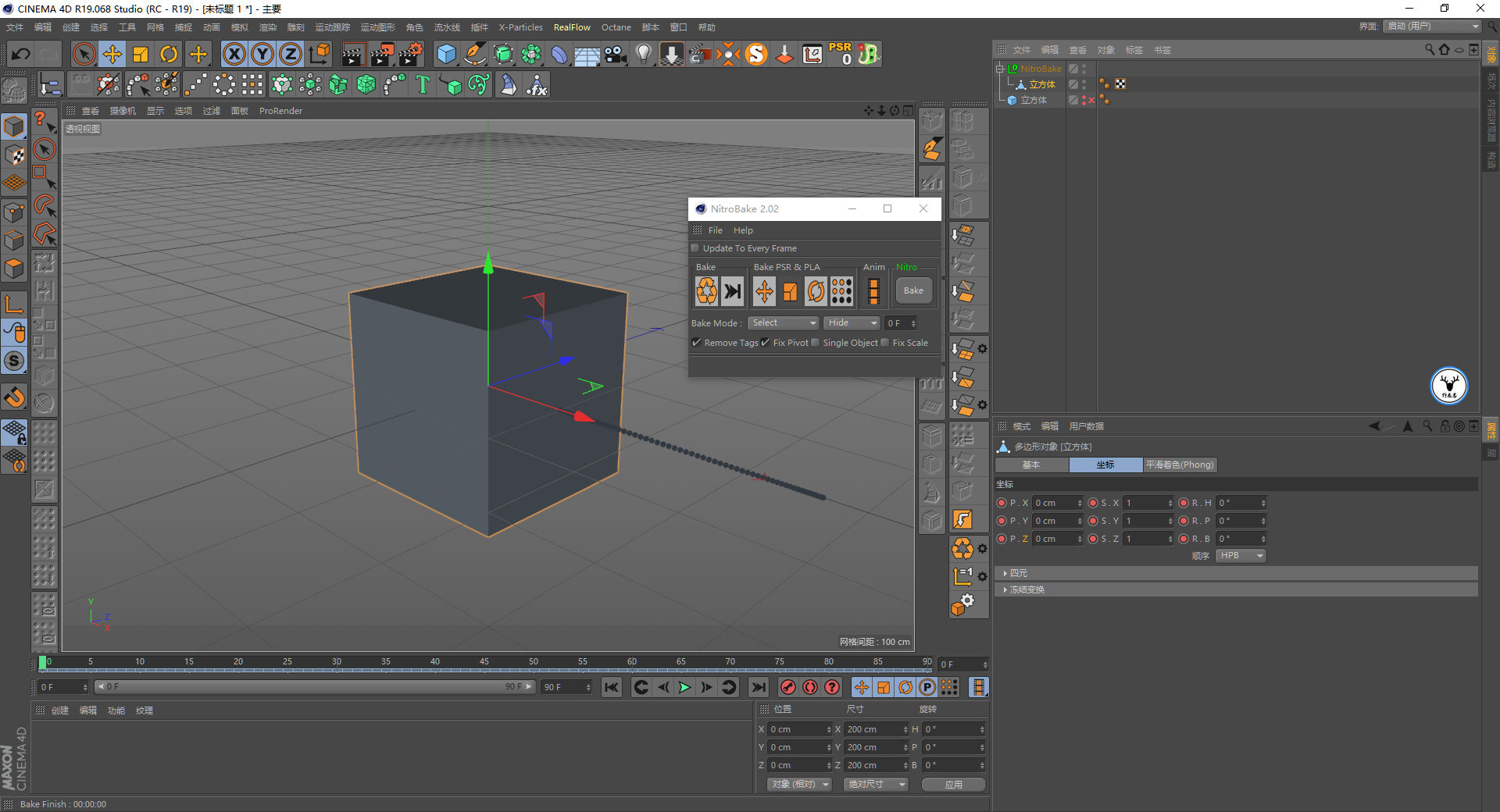Uncheck Remove Tags in NitroBake
This screenshot has height=812, width=1500.
point(696,343)
